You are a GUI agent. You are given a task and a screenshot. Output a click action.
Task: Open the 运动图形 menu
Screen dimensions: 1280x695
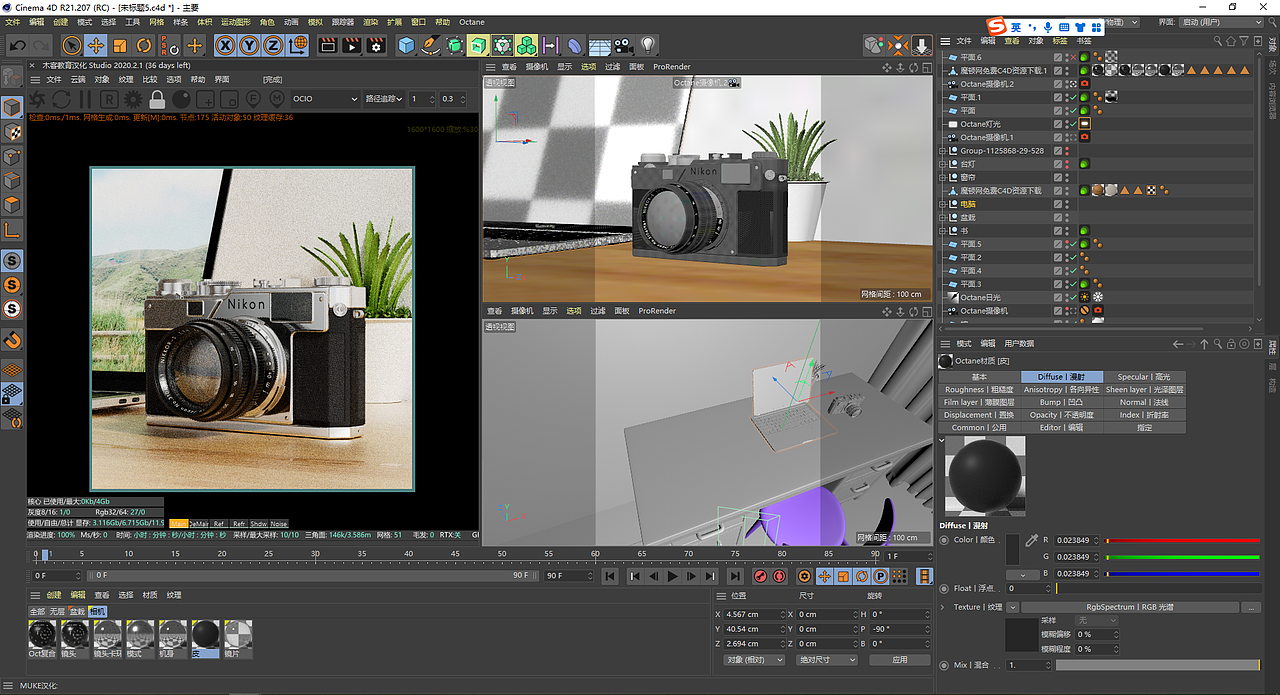click(x=236, y=22)
